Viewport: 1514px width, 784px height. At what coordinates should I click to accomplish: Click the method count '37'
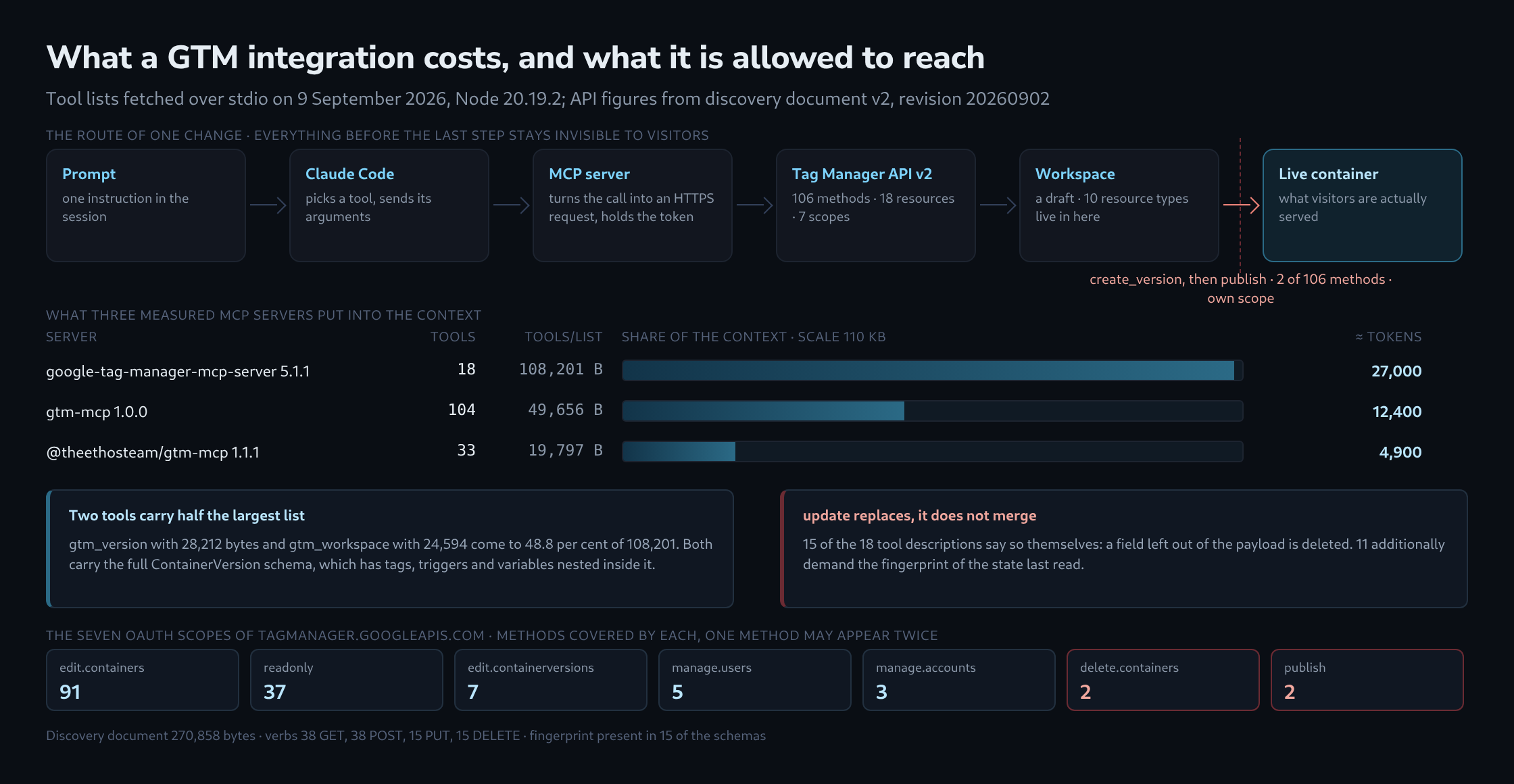(x=274, y=692)
